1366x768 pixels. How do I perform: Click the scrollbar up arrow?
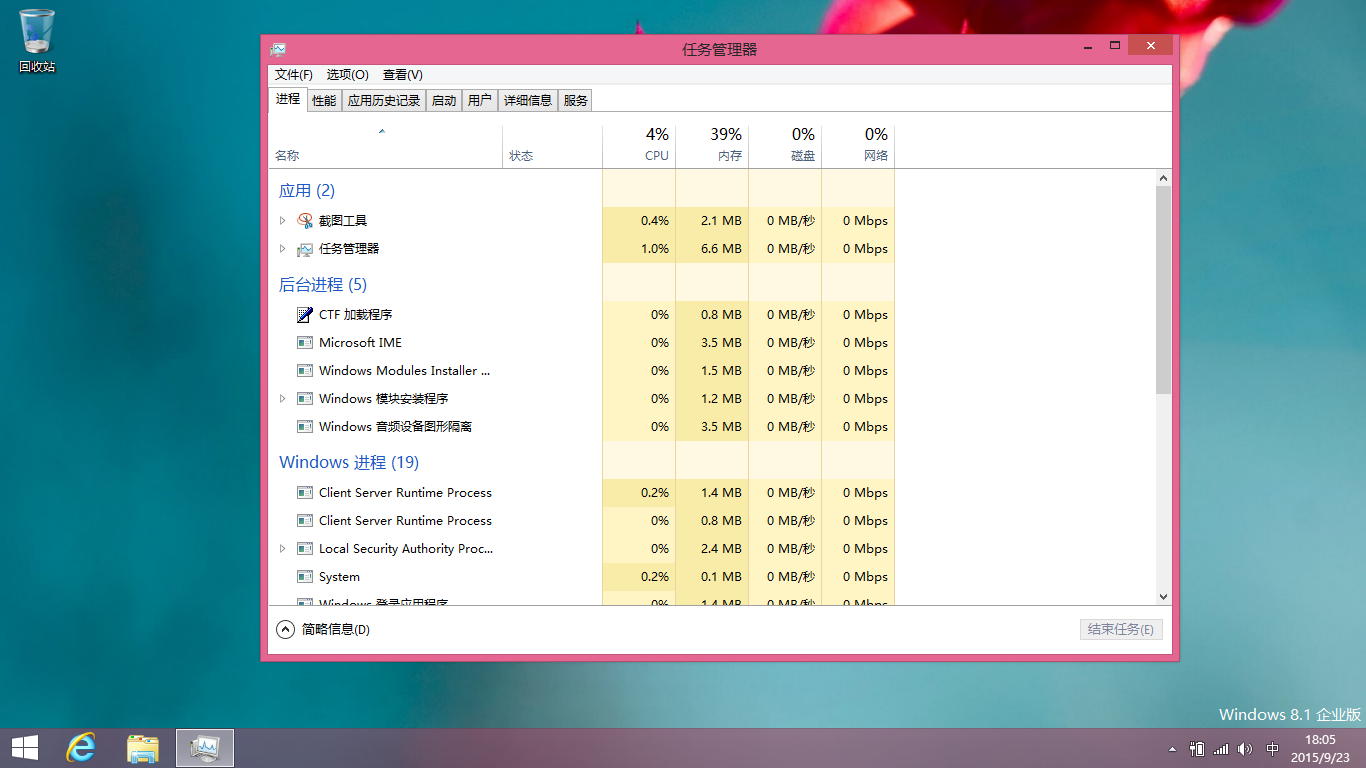point(1163,178)
